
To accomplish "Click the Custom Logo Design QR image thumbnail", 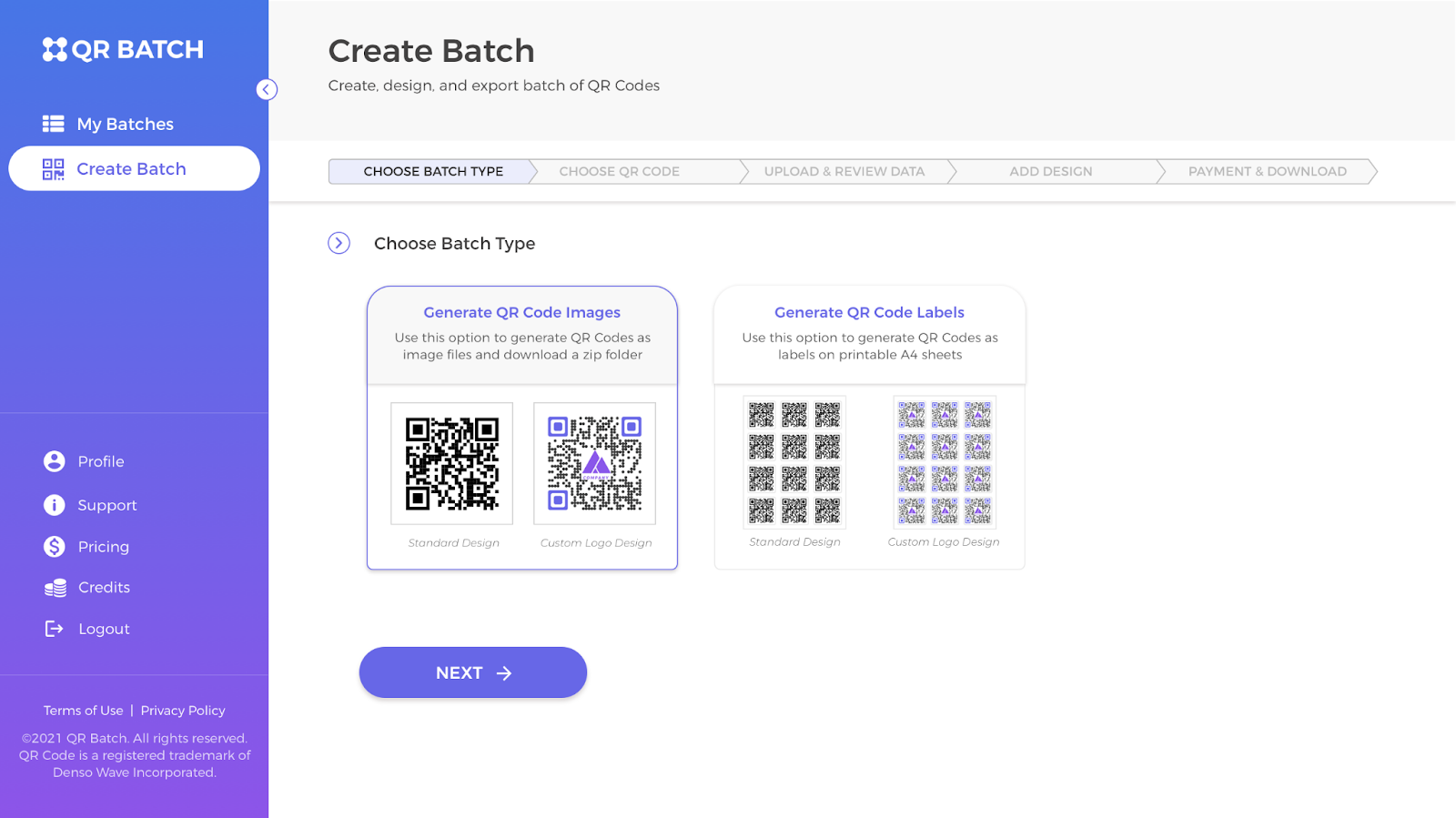I will pyautogui.click(x=594, y=463).
